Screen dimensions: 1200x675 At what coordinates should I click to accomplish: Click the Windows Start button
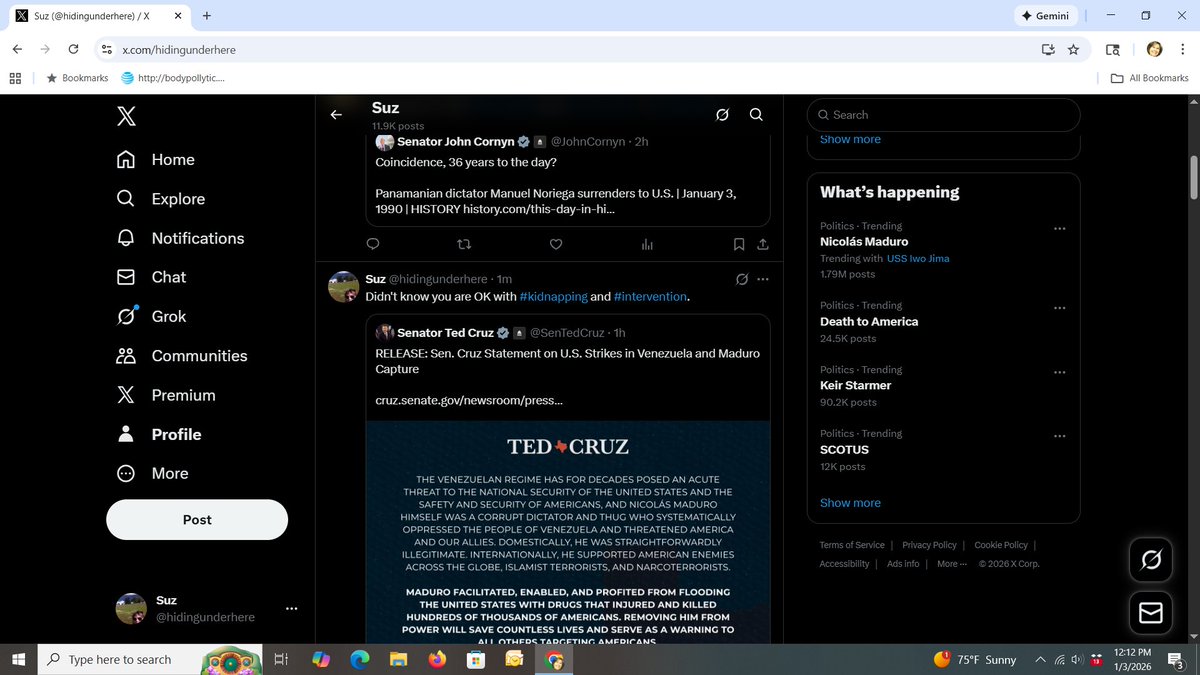[x=19, y=659]
